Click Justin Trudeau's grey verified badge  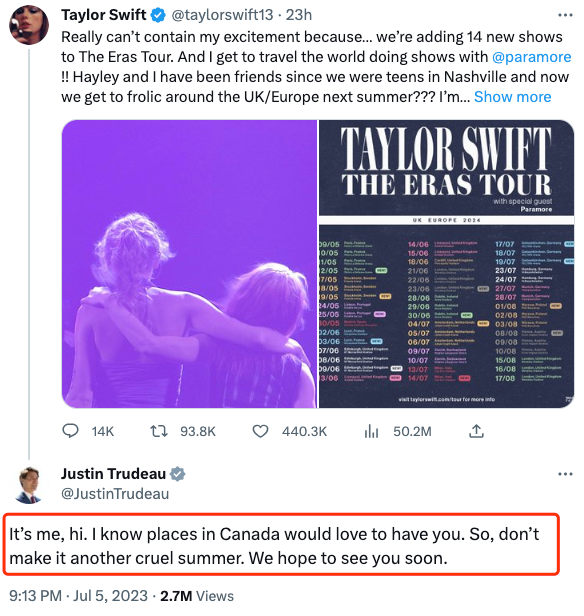[178, 474]
